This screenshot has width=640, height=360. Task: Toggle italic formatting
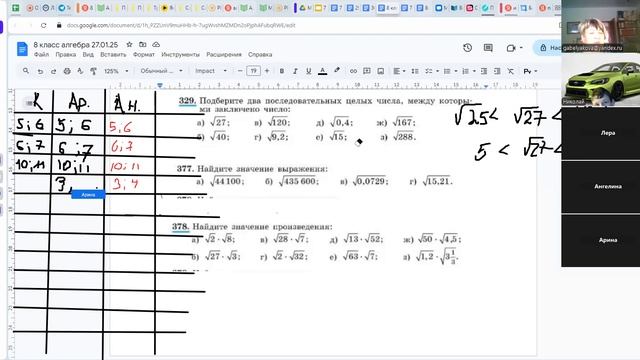click(x=295, y=71)
